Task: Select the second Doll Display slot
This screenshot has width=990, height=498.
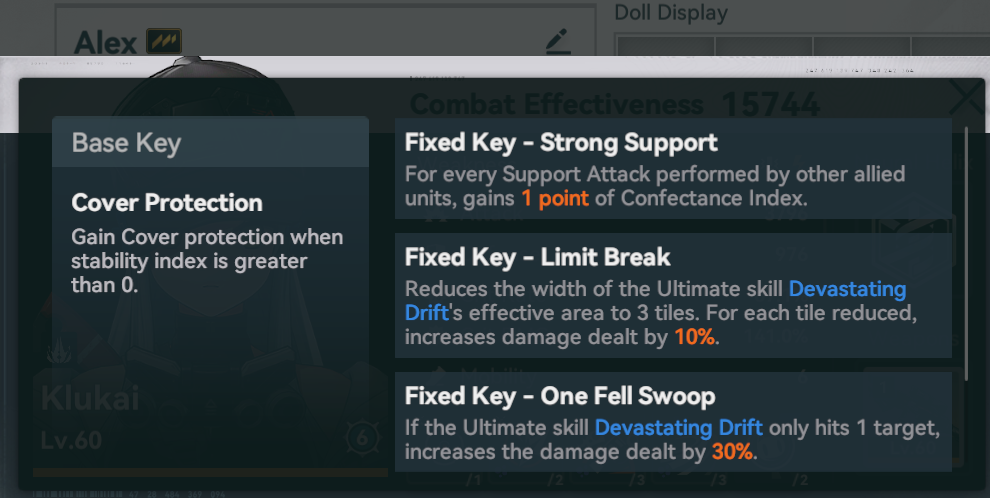Action: click(x=763, y=45)
